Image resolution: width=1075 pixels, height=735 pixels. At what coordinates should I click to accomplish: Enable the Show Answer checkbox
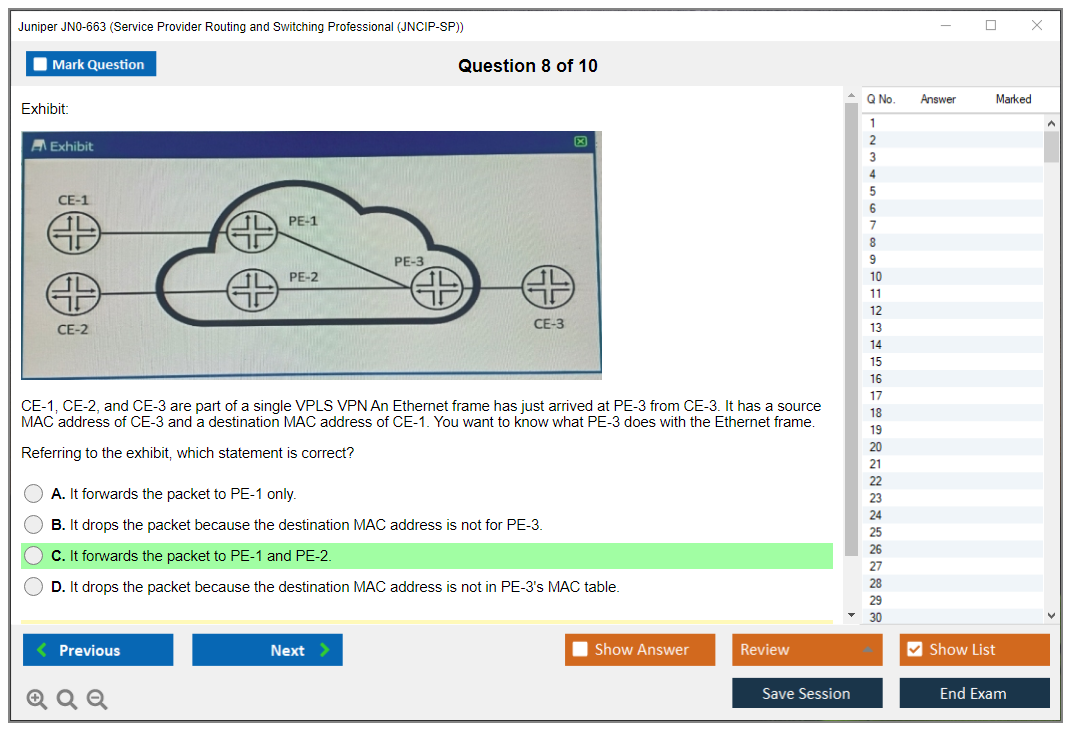[x=581, y=650]
